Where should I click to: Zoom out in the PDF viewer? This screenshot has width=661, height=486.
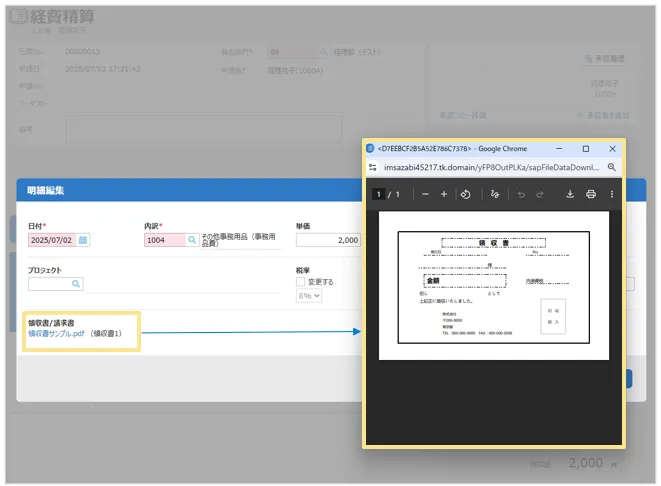pyautogui.click(x=425, y=194)
